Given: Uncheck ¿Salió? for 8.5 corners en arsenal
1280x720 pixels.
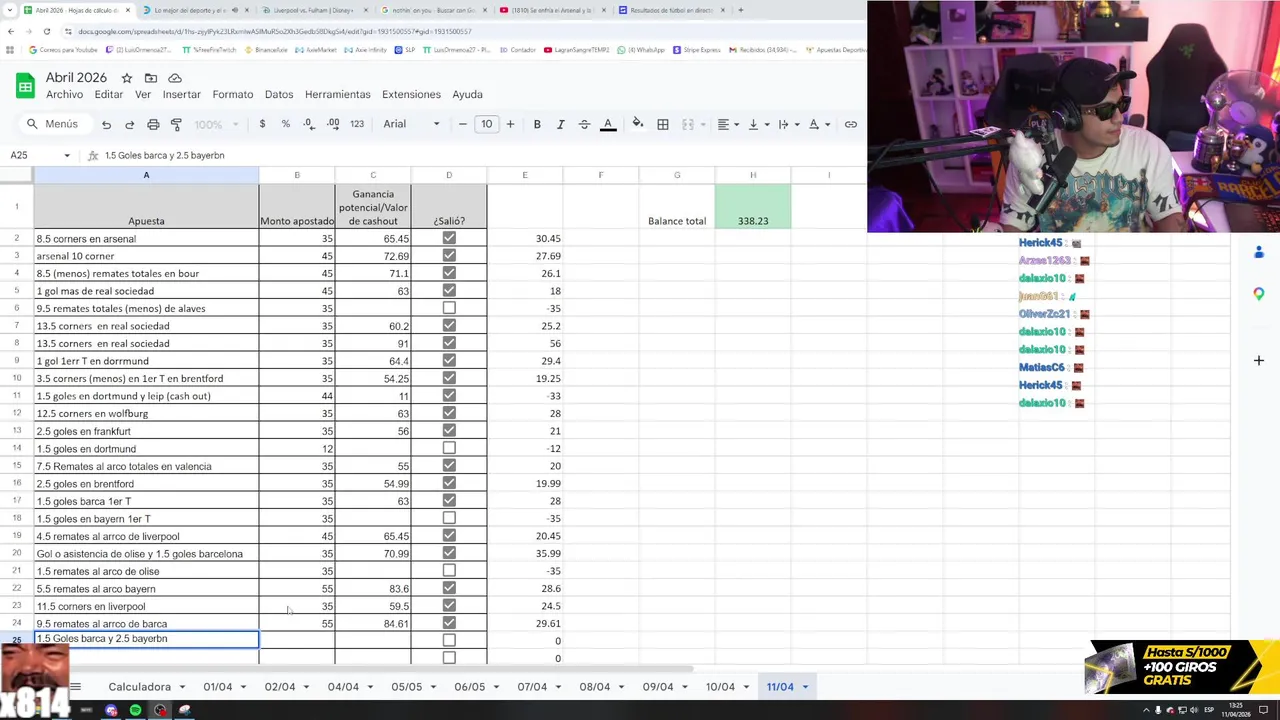Looking at the screenshot, I should tap(449, 238).
